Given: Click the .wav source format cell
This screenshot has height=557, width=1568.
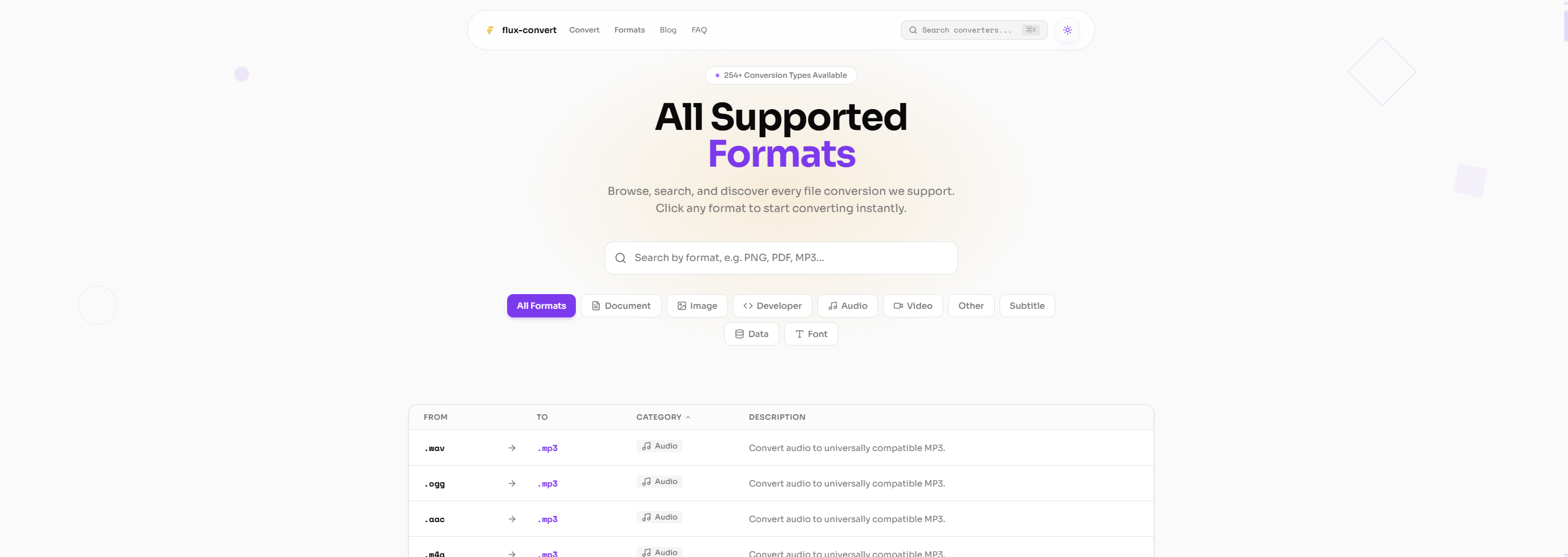Looking at the screenshot, I should point(434,449).
